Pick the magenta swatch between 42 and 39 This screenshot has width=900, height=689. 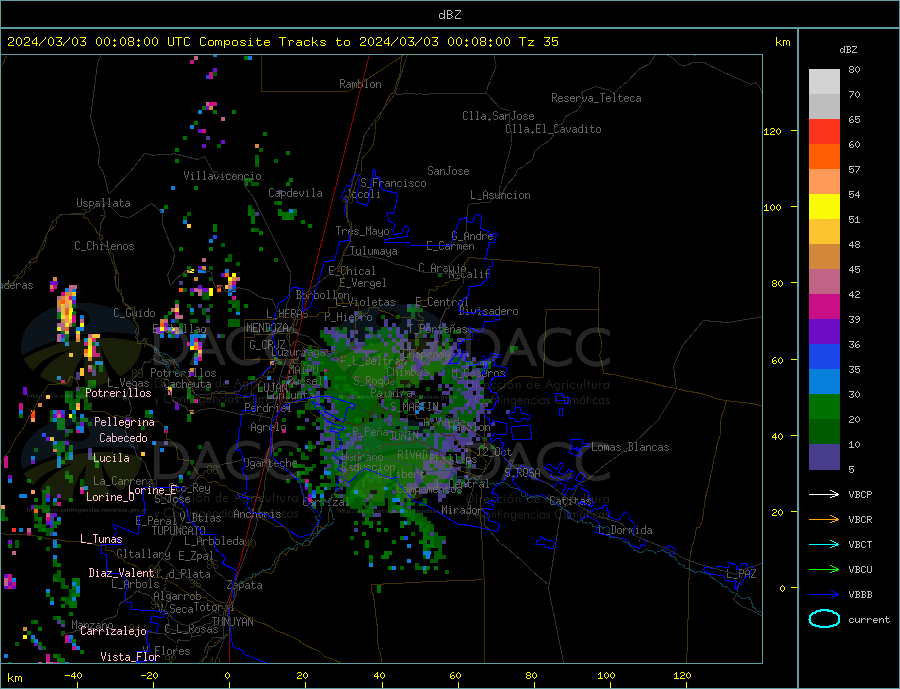(824, 307)
